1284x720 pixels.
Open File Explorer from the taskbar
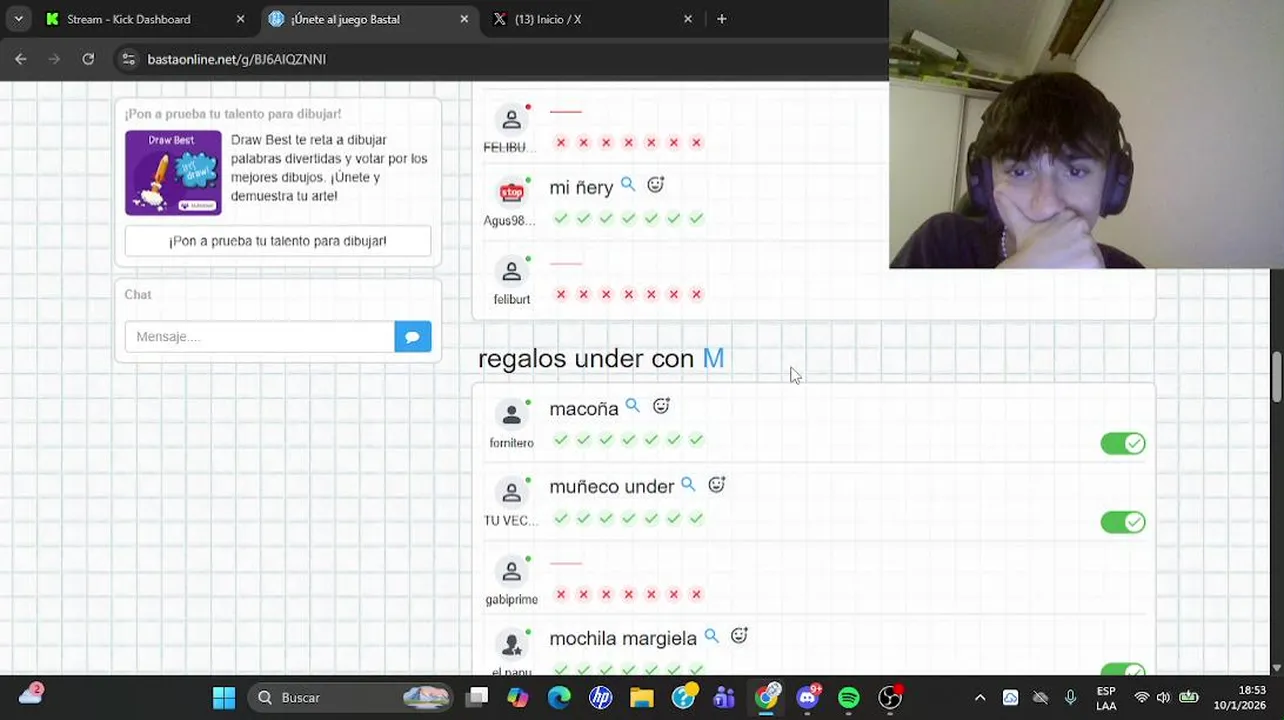[641, 698]
